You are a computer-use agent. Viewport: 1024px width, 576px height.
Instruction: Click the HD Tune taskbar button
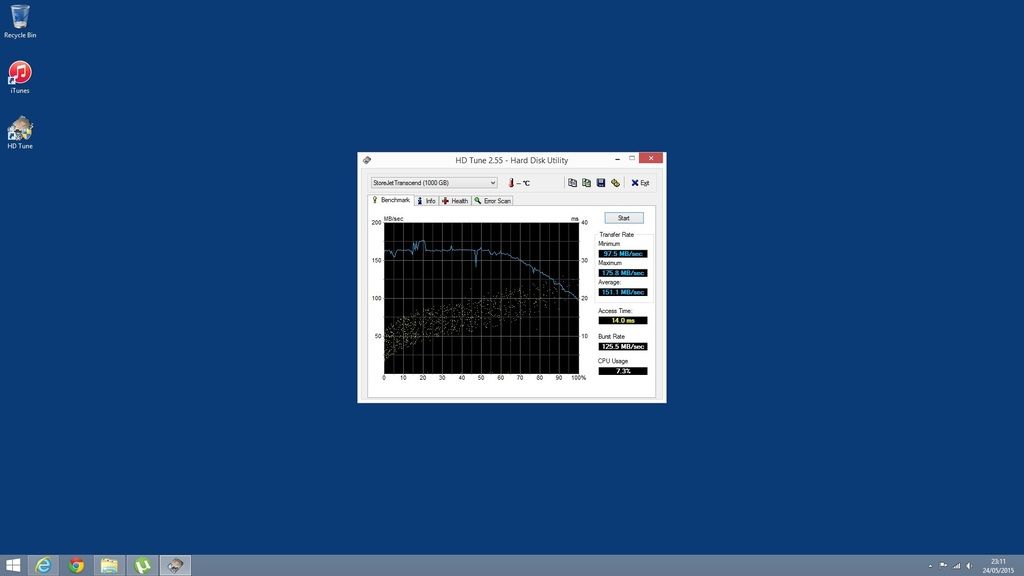click(175, 566)
